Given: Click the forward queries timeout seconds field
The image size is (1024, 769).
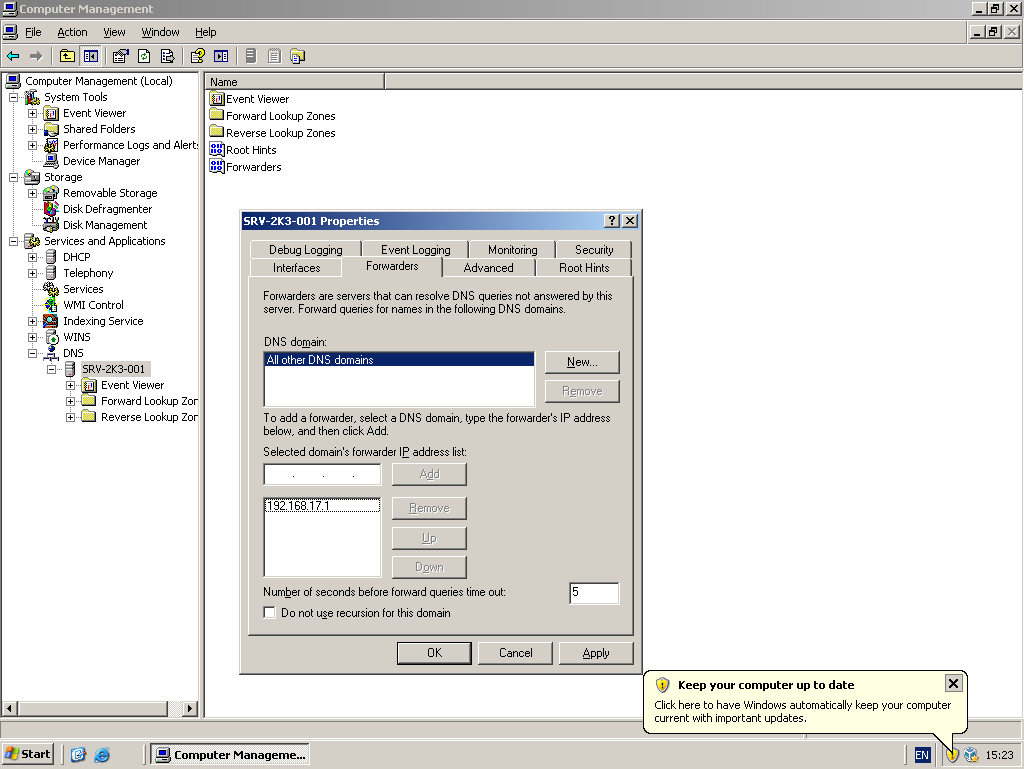Looking at the screenshot, I should tap(594, 593).
